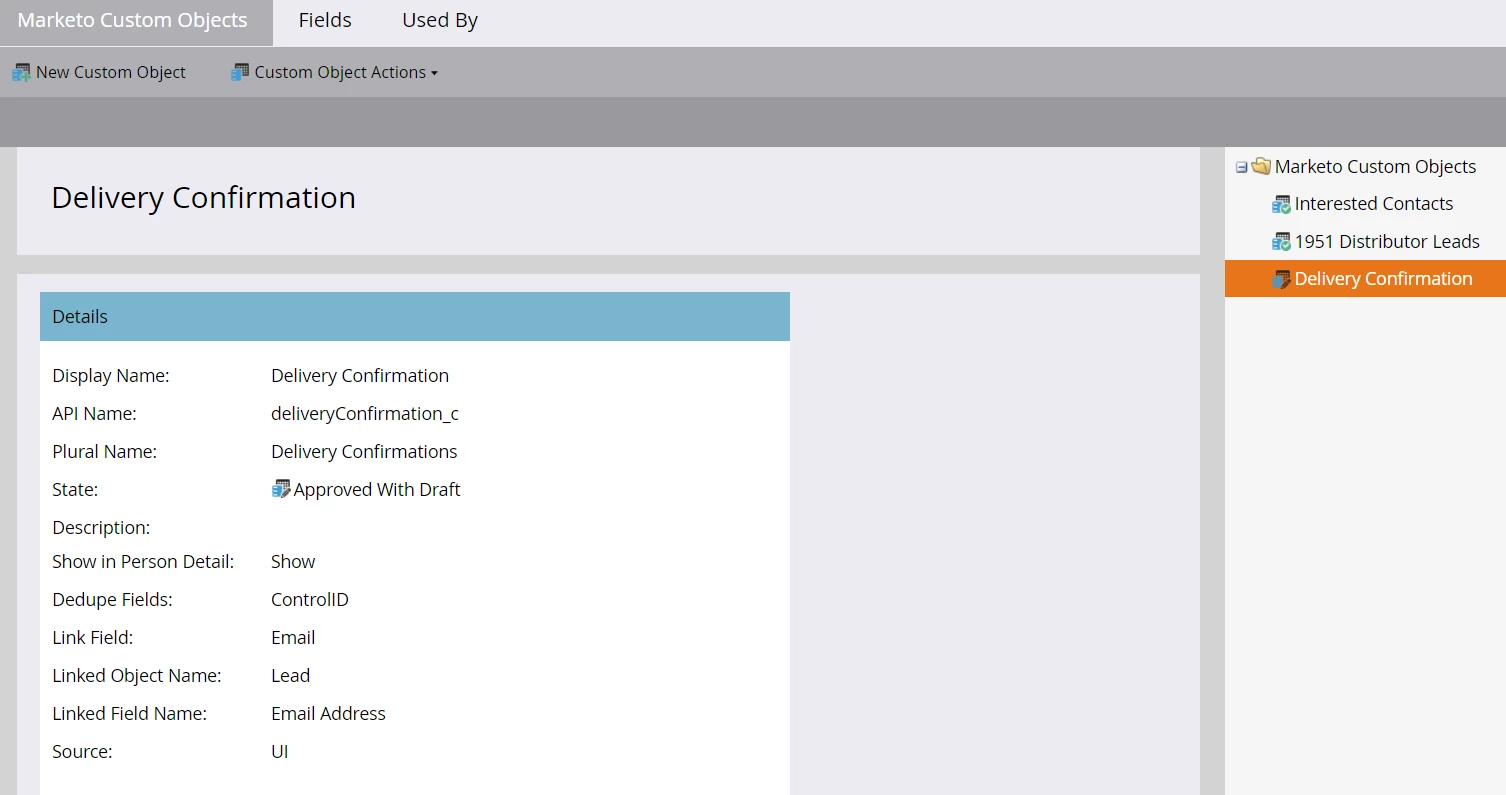Viewport: 1506px width, 795px height.
Task: Click the Linked Object Name: label
Action: [137, 676]
